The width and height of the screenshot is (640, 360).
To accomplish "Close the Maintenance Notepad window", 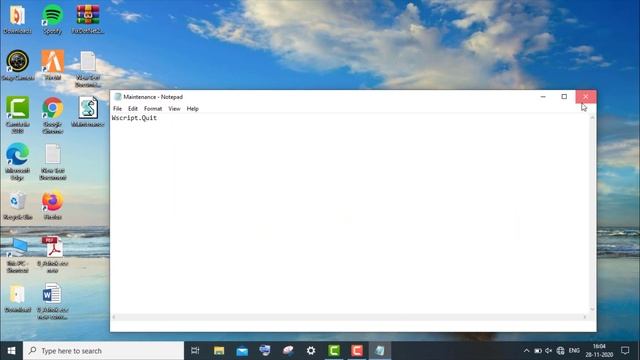I will (586, 97).
